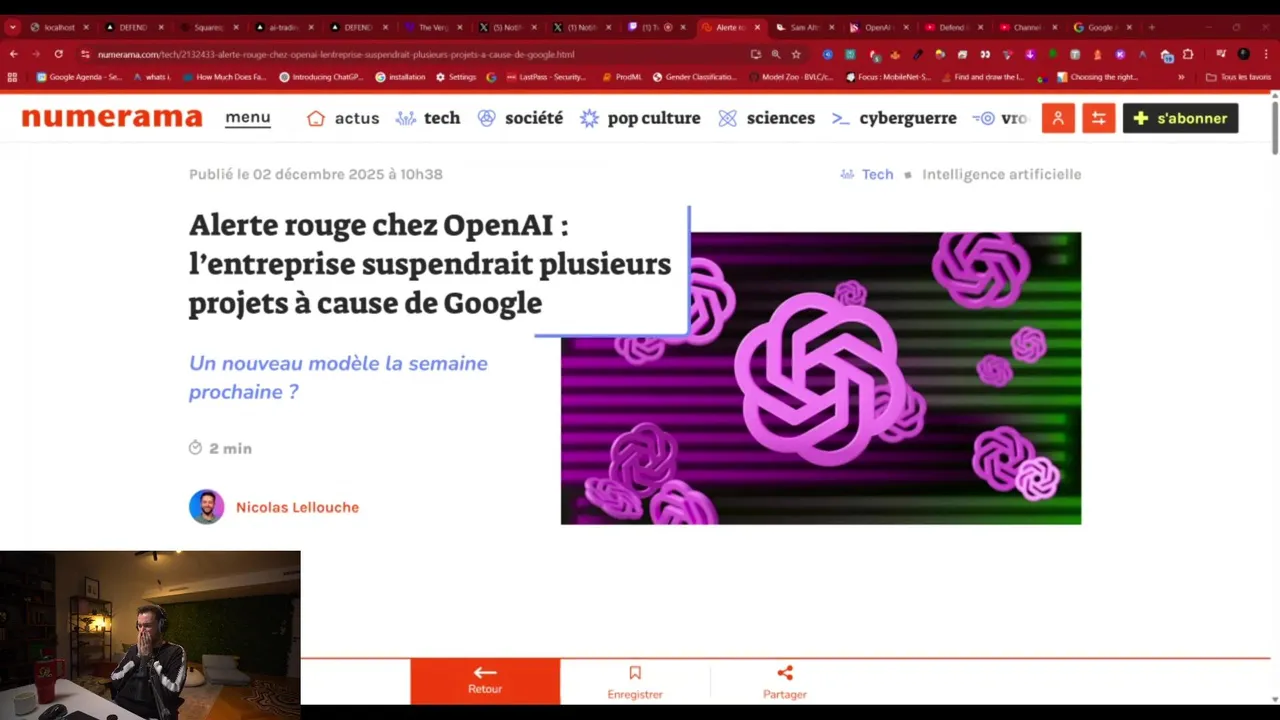This screenshot has height=720, width=1280.
Task: Open the numerama menu
Action: click(248, 118)
